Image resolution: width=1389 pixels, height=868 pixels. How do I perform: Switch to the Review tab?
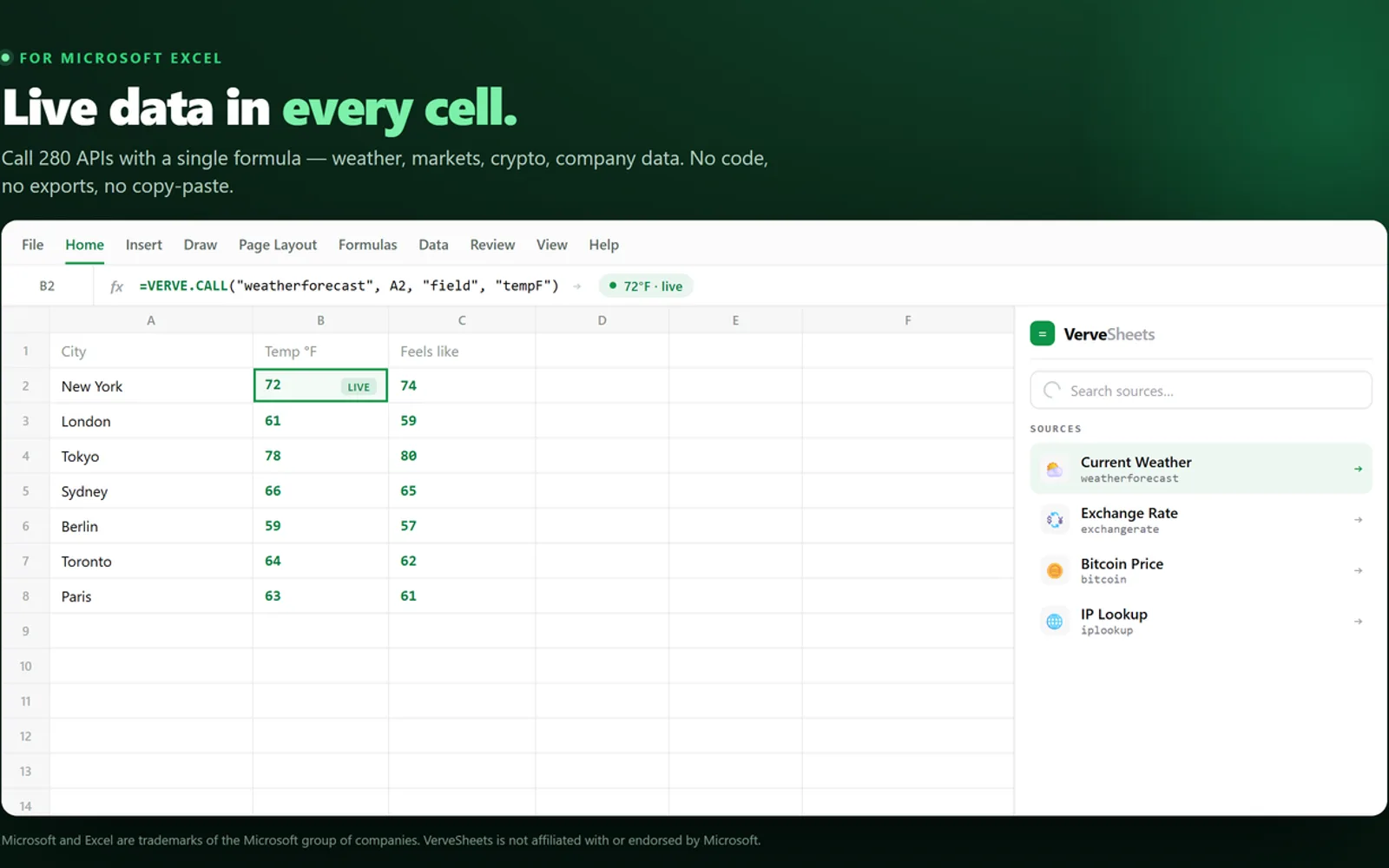click(x=492, y=245)
